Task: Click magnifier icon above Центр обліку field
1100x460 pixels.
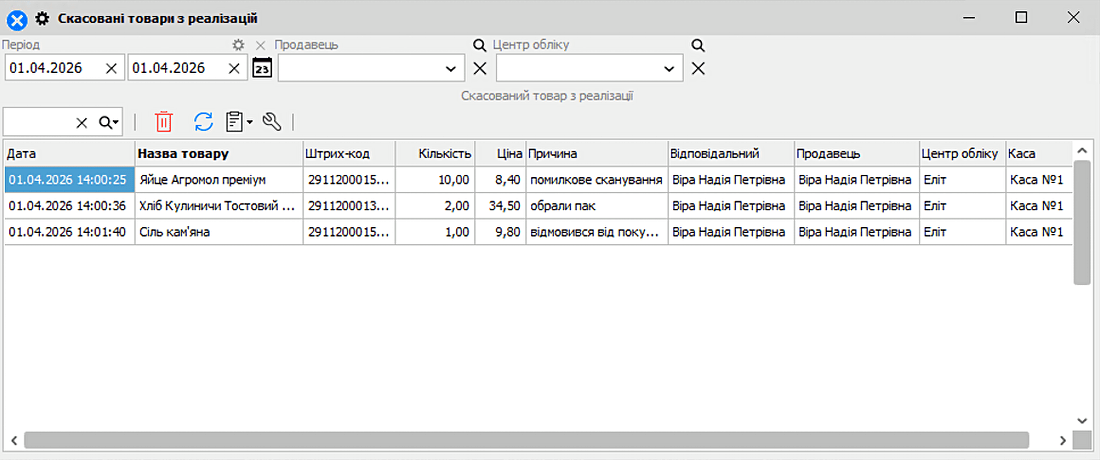Action: click(698, 45)
